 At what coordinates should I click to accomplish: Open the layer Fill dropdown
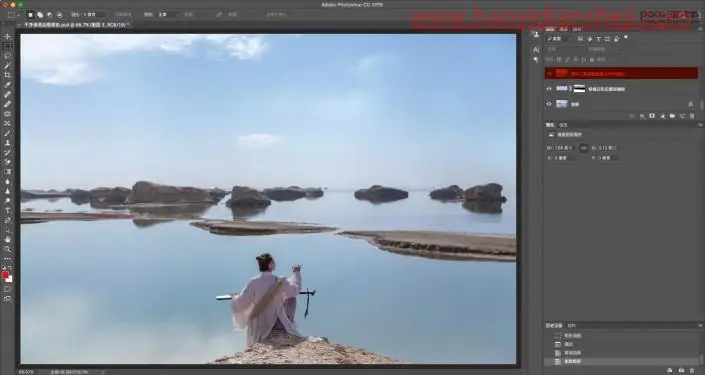pyautogui.click(x=614, y=59)
